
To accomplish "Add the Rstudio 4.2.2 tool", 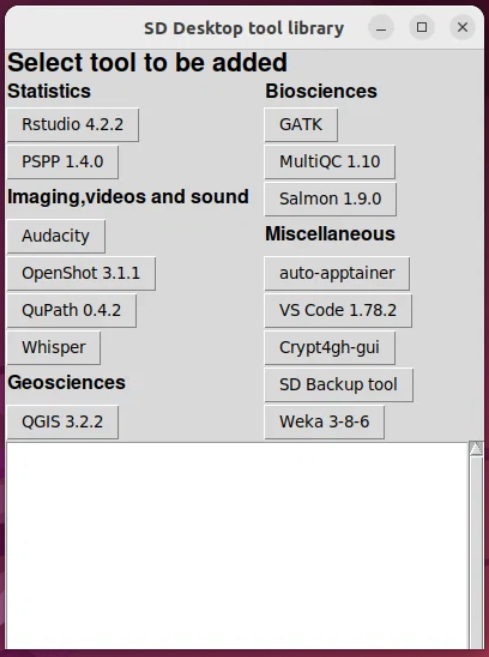I will (72, 124).
